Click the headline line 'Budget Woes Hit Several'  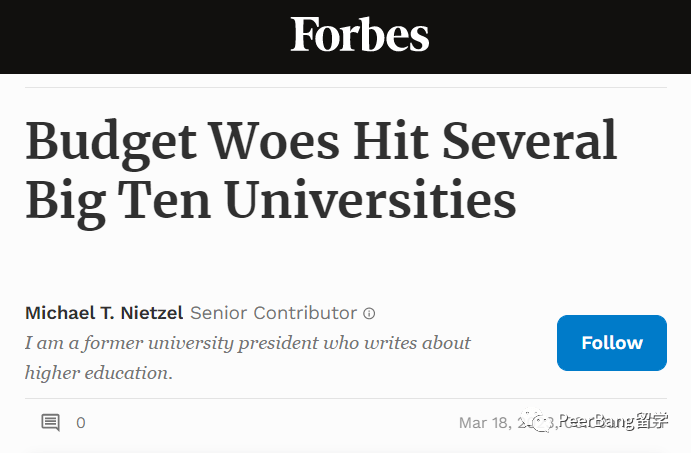click(x=321, y=141)
